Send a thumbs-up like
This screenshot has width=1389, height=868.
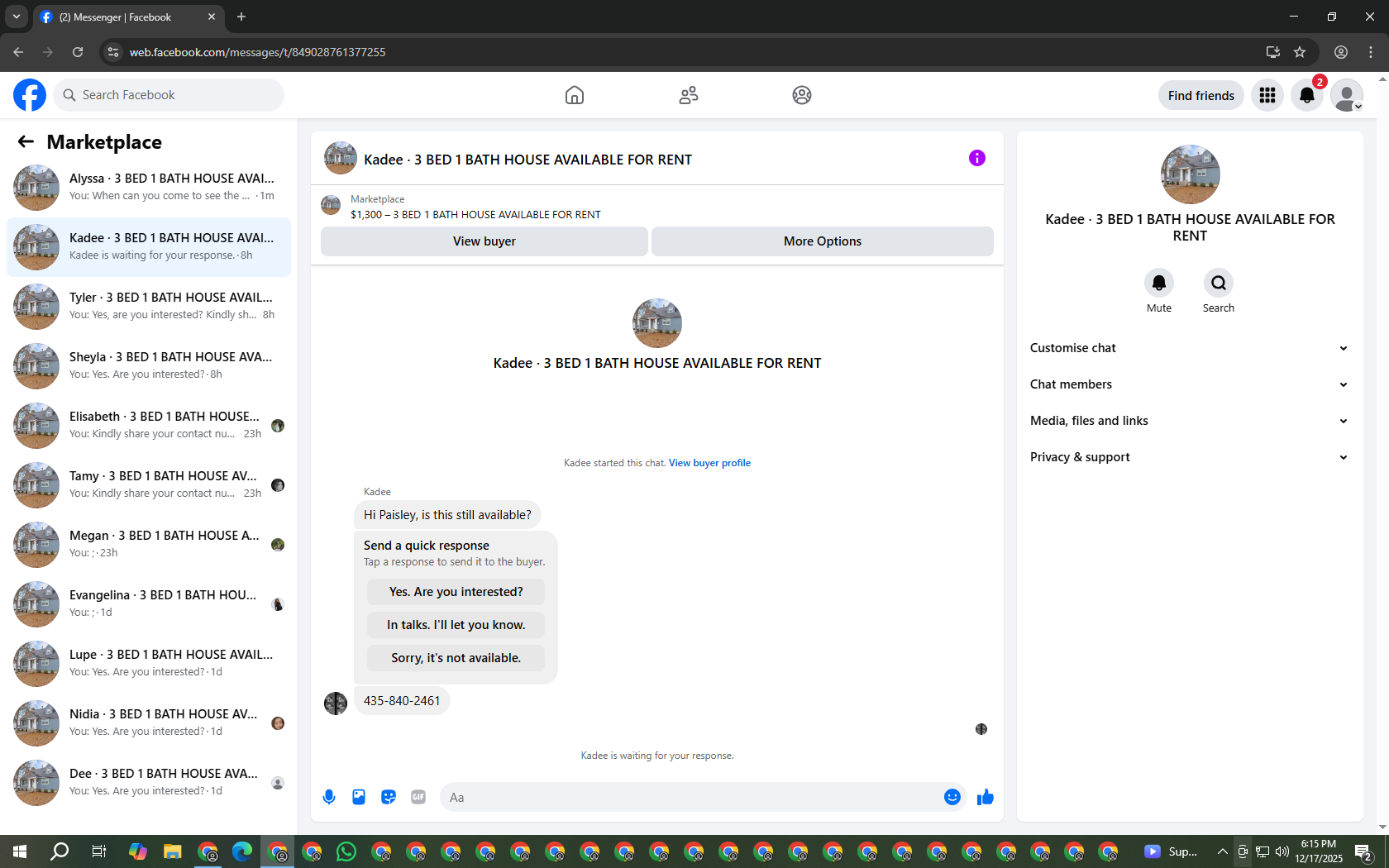(x=986, y=797)
